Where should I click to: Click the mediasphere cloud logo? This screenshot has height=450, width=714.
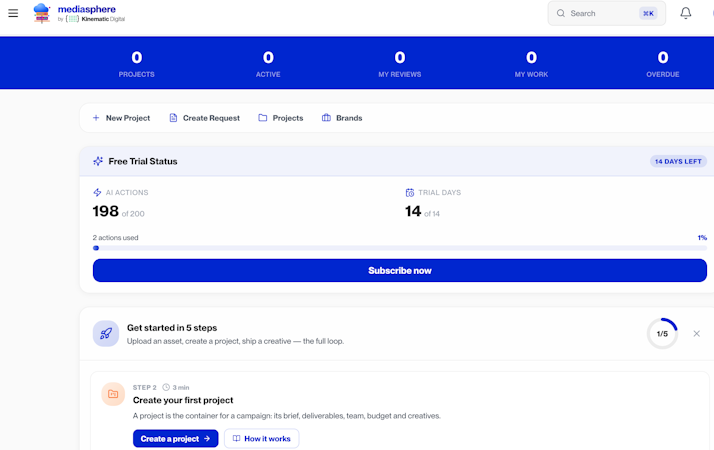[41, 13]
